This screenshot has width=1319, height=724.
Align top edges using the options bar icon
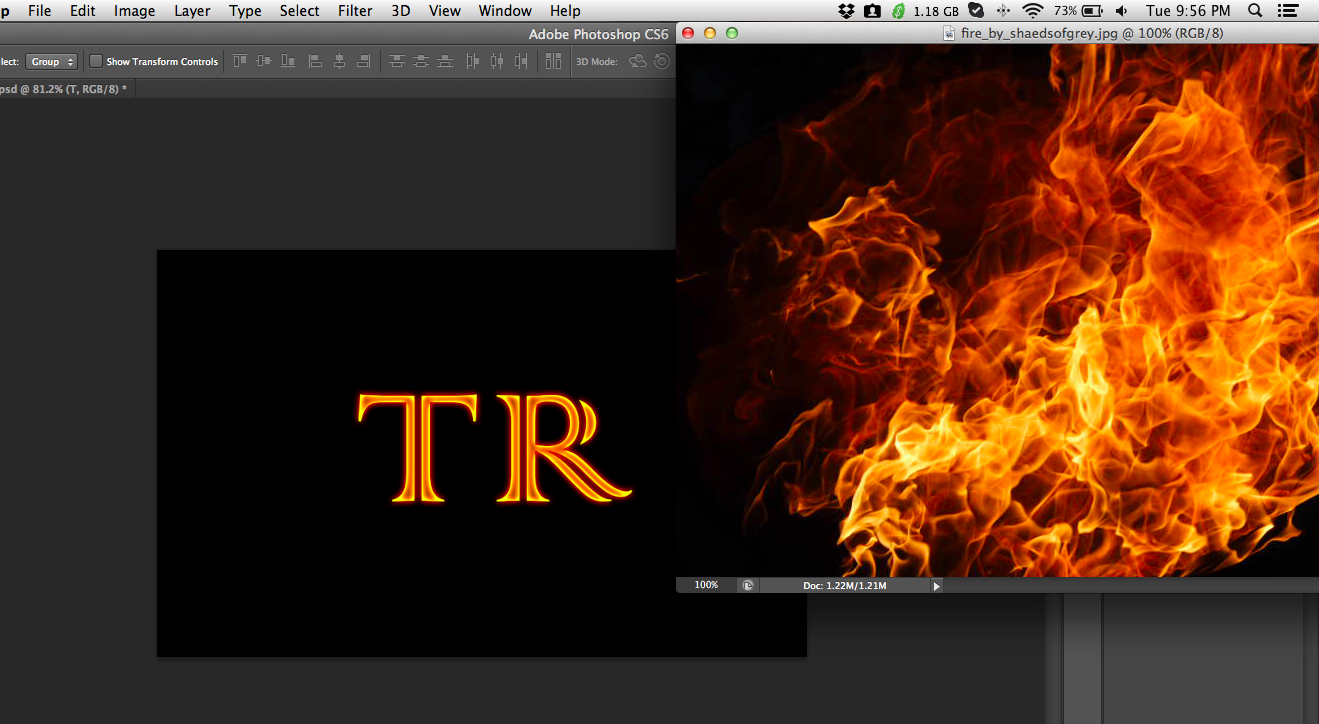tap(239, 61)
